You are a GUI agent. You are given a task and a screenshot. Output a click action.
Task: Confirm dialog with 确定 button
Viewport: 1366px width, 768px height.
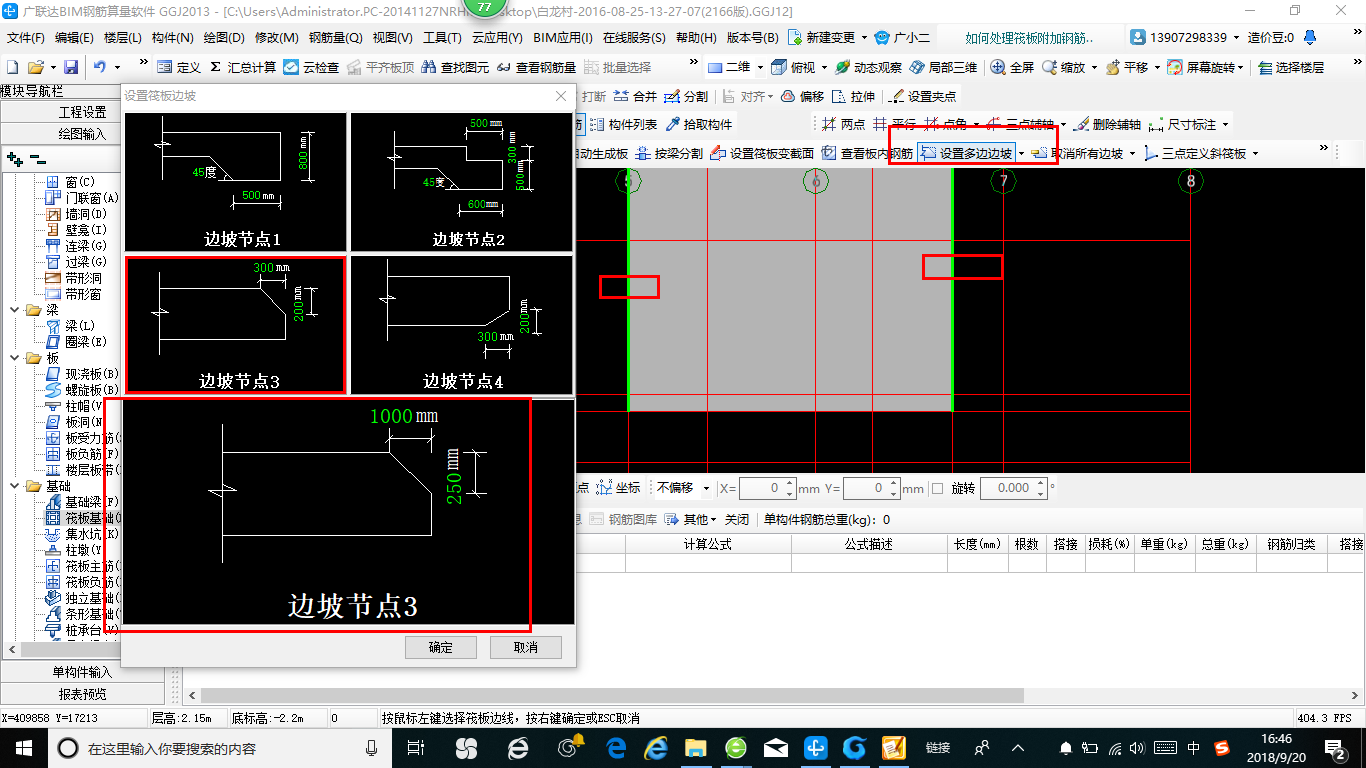[x=441, y=647]
